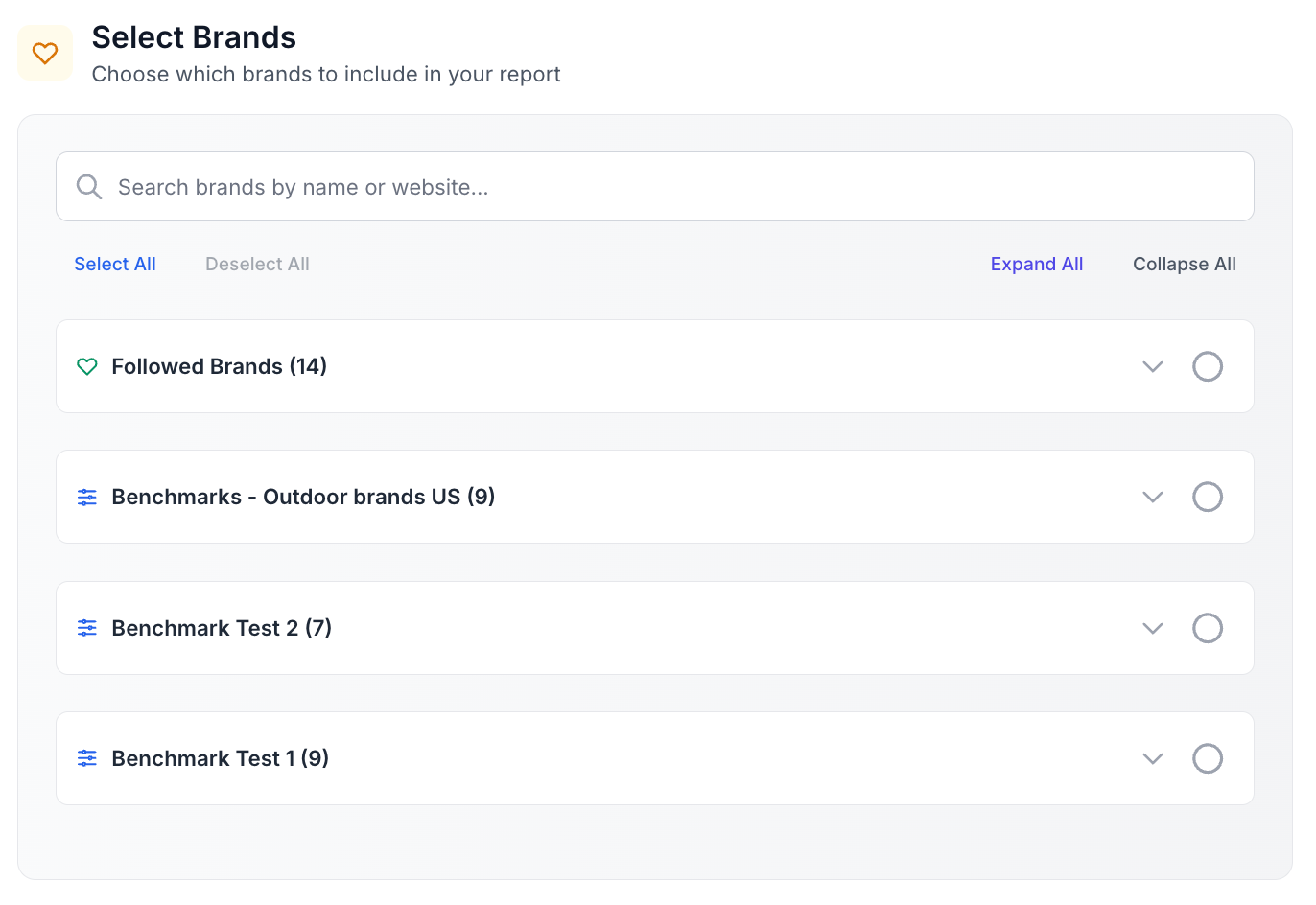
Task: Click the green heart icon of Followed Brands
Action: [x=87, y=366]
